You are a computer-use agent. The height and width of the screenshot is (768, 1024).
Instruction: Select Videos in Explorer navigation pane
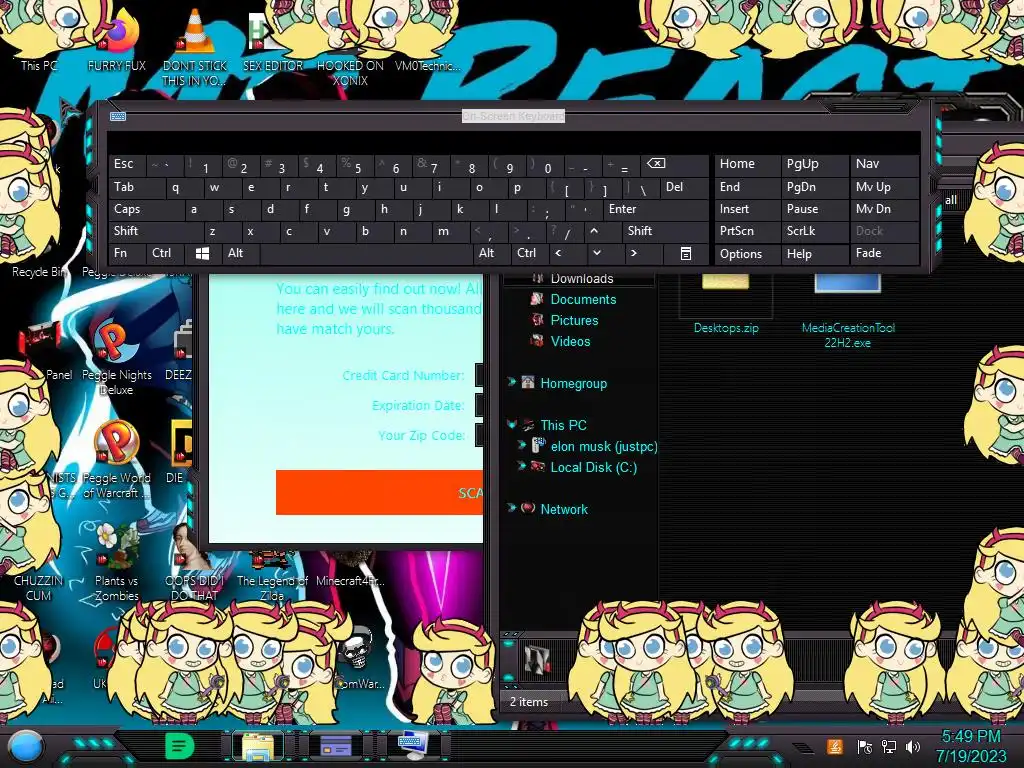[570, 341]
